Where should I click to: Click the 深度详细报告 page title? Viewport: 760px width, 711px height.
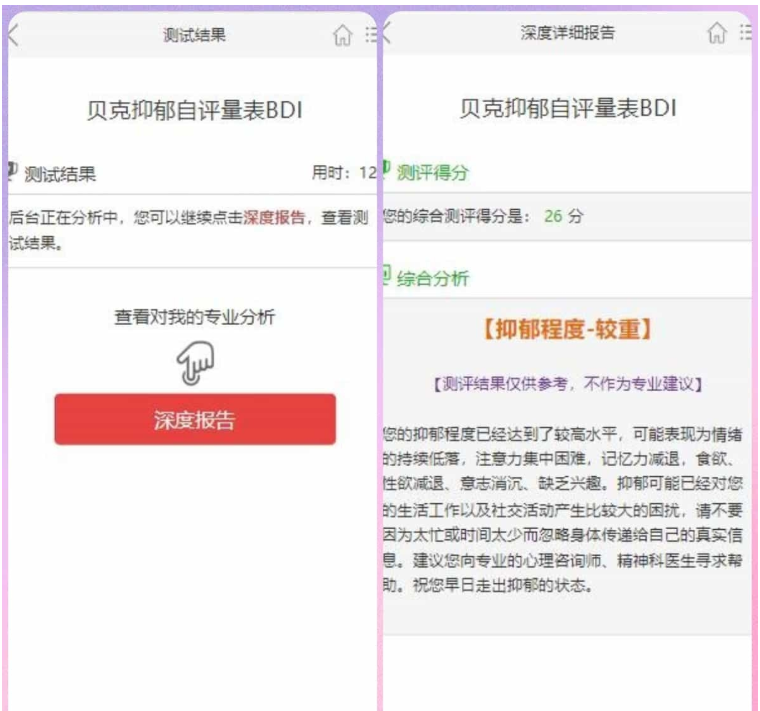click(x=567, y=33)
